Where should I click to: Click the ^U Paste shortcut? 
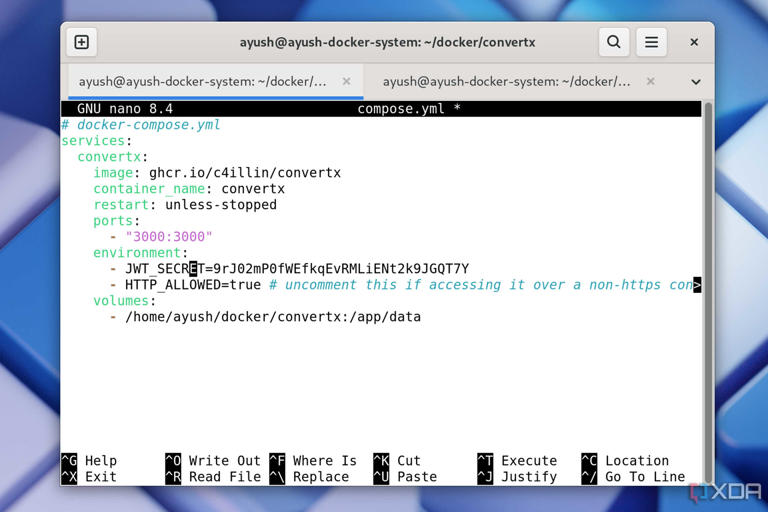405,477
